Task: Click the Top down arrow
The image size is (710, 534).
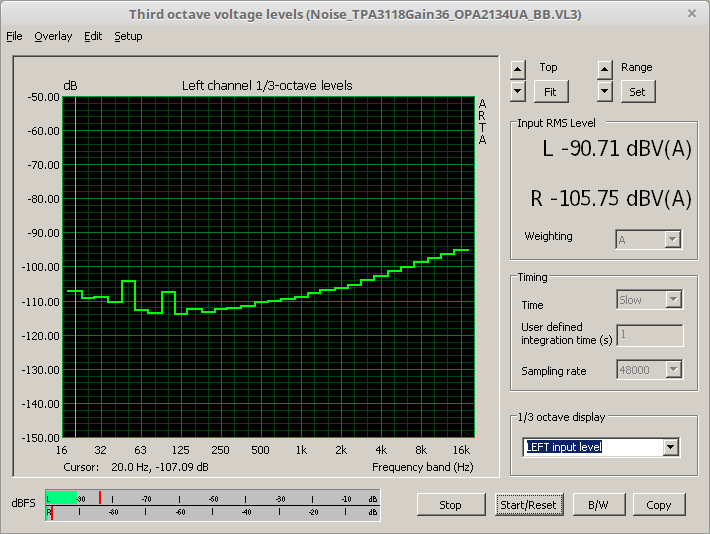Action: click(x=517, y=91)
